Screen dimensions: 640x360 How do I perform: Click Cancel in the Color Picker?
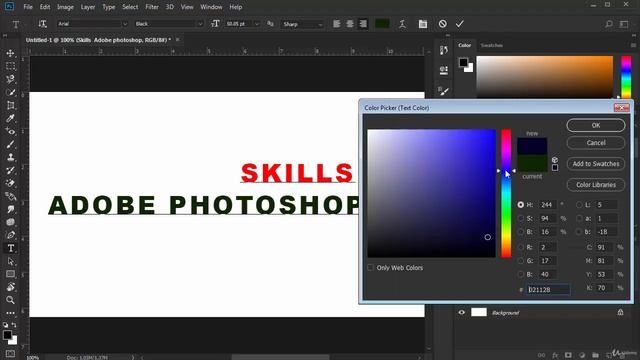coord(596,143)
